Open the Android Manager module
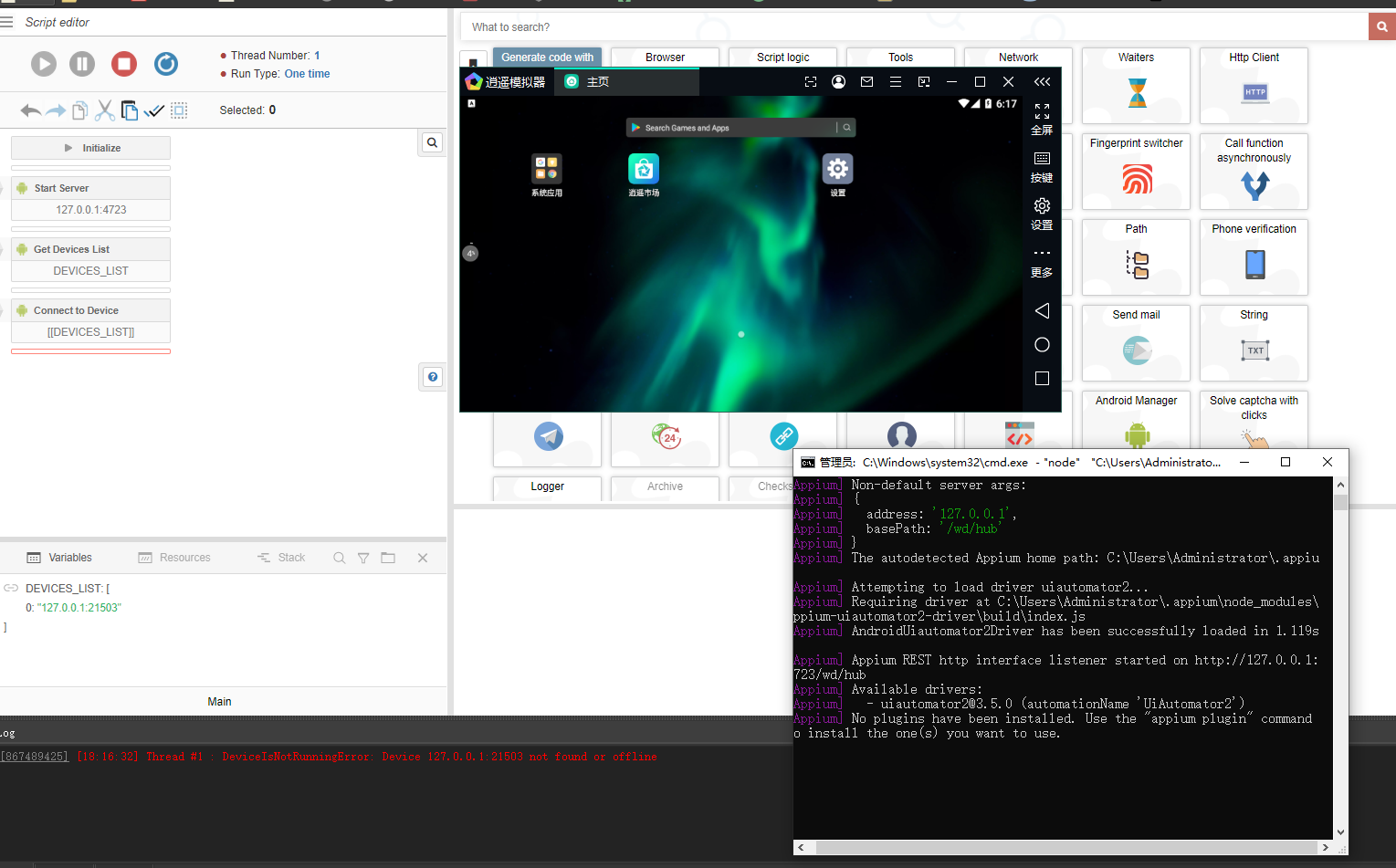 coord(1136,420)
